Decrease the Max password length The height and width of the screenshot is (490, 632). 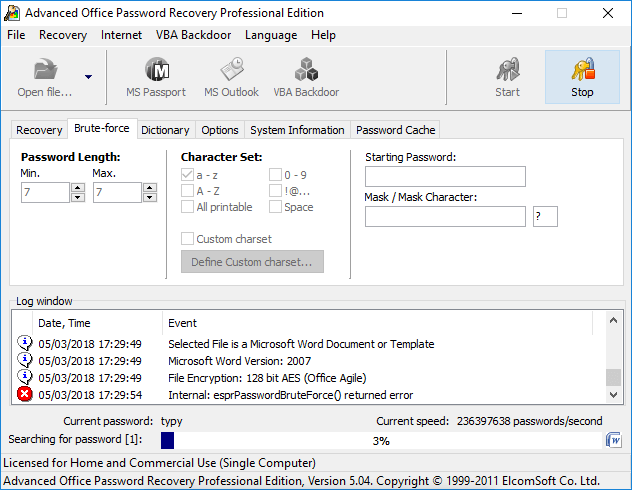coord(150,197)
